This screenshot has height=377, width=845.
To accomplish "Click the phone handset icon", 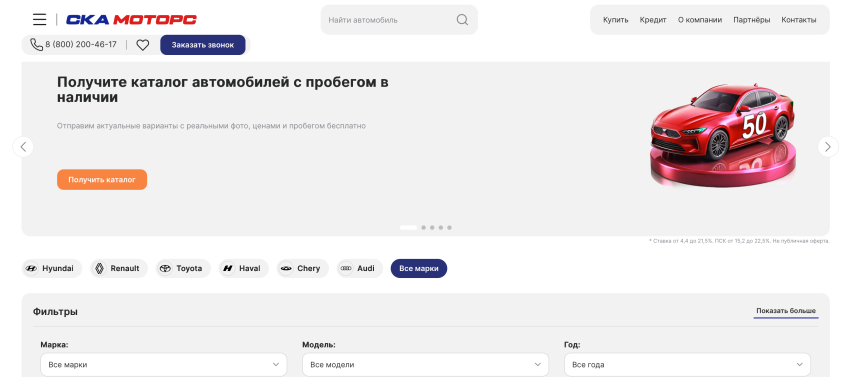I will 36,45.
